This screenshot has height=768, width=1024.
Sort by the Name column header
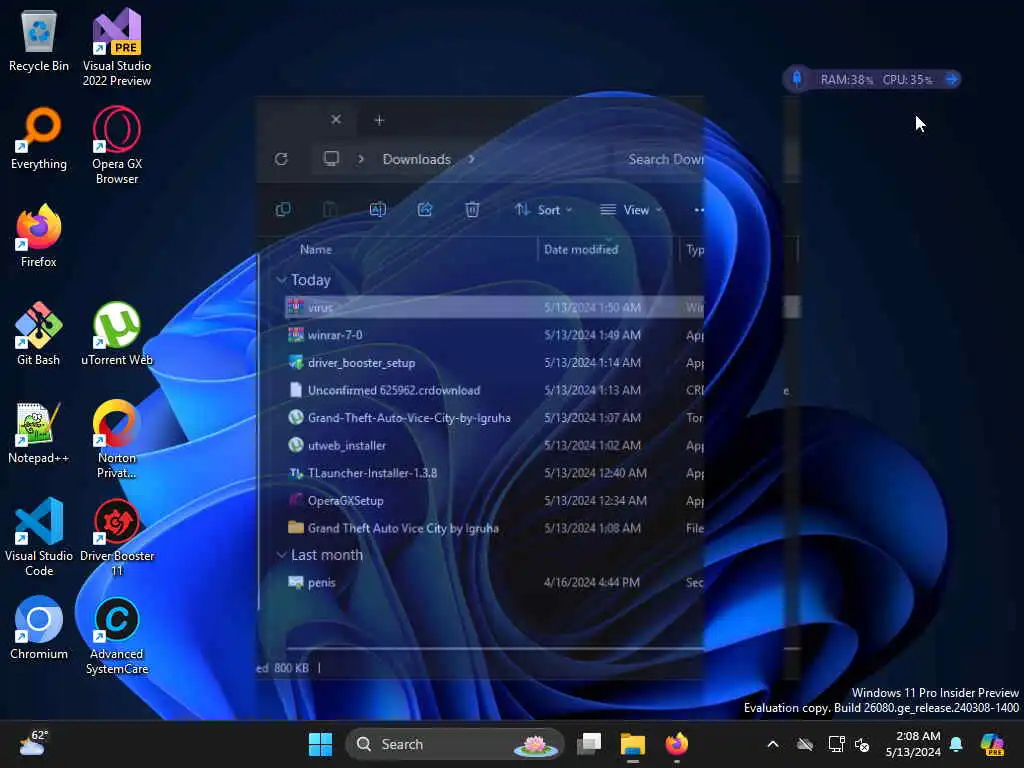tap(315, 249)
